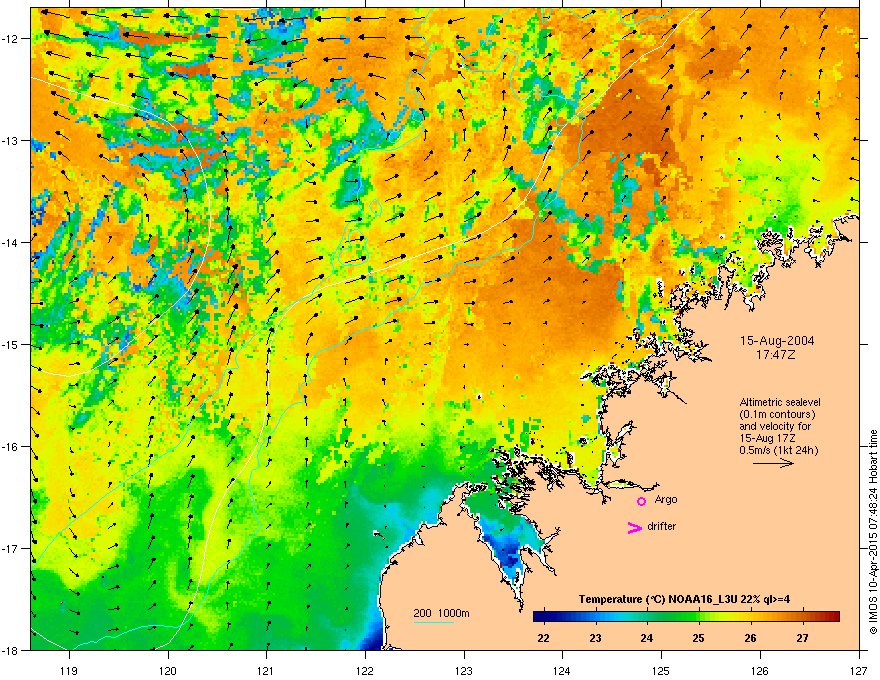Click the Temperature NOAA16_L3U colorbar title
Viewport: 880px width, 680px height.
point(684,599)
